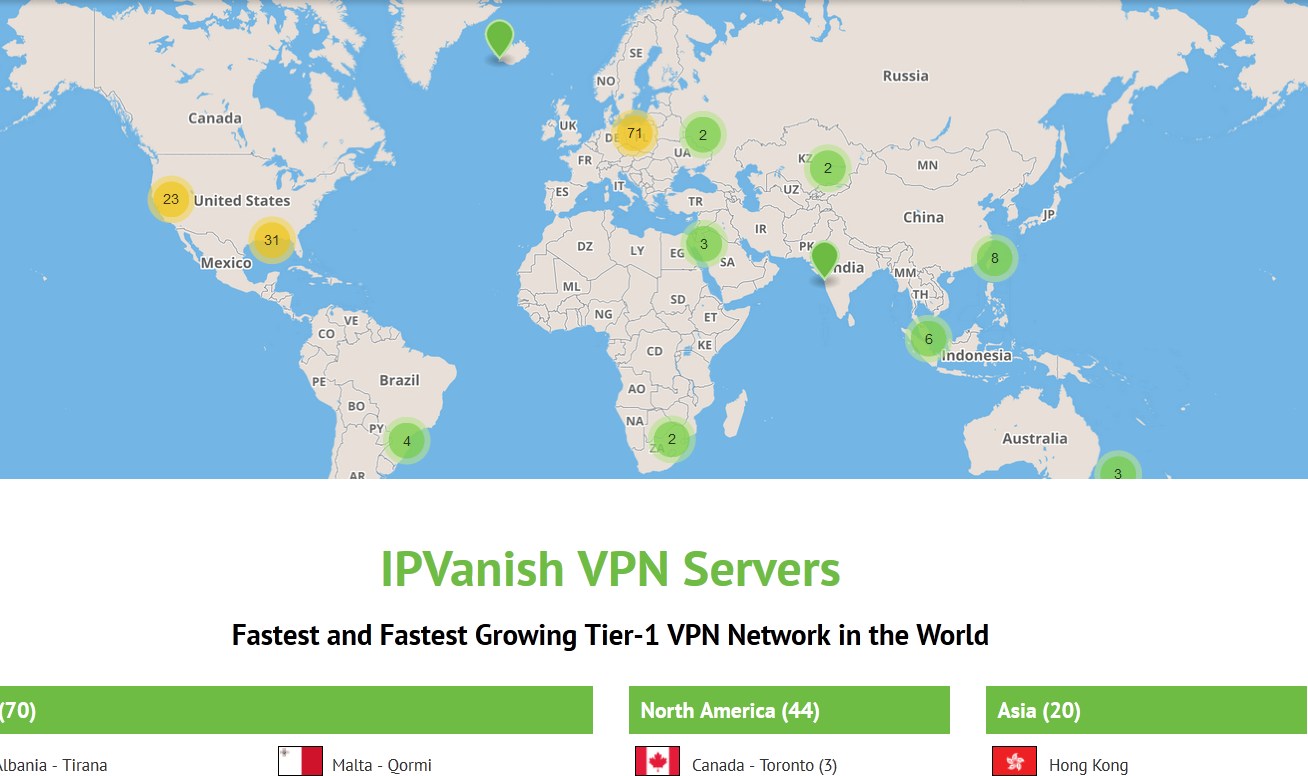
Task: Click the Australia label on the map
Action: [x=1035, y=438]
